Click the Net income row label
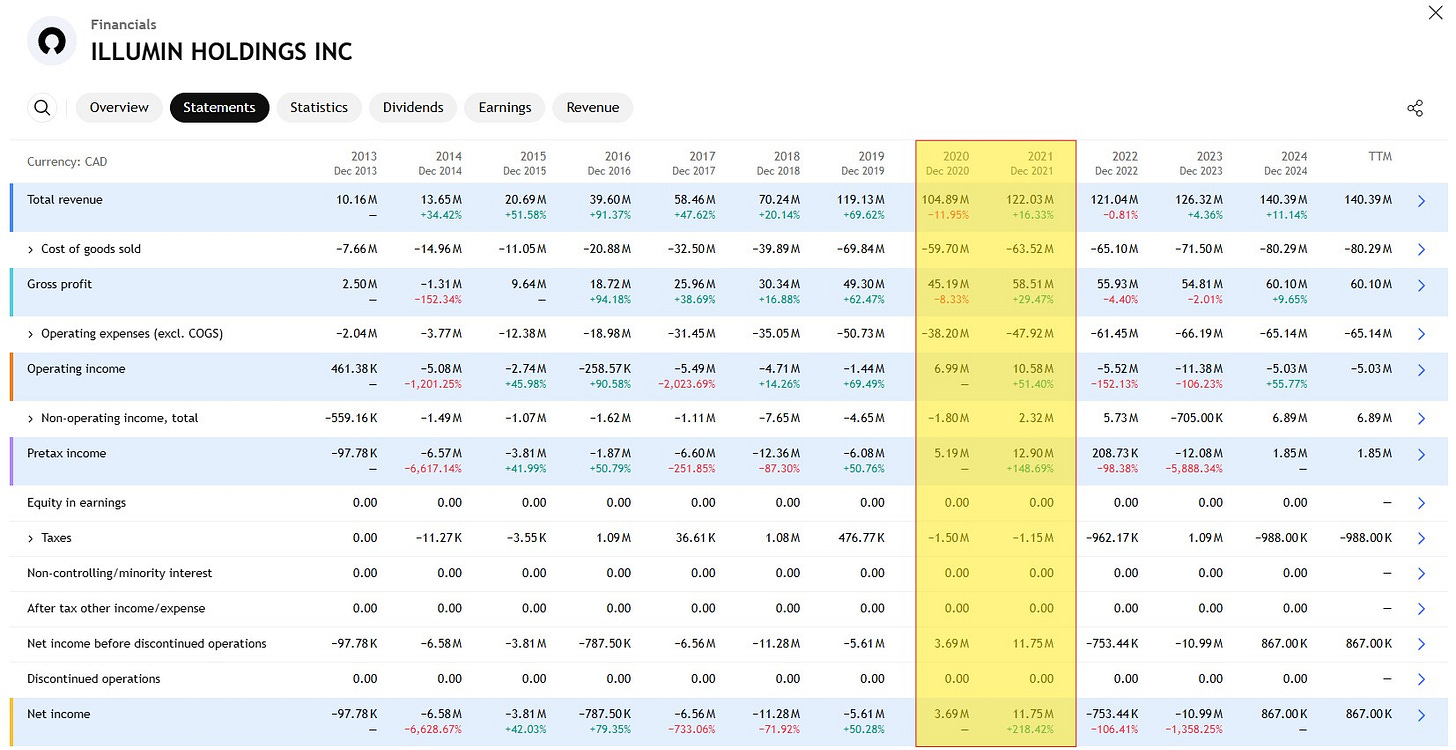 [x=58, y=714]
